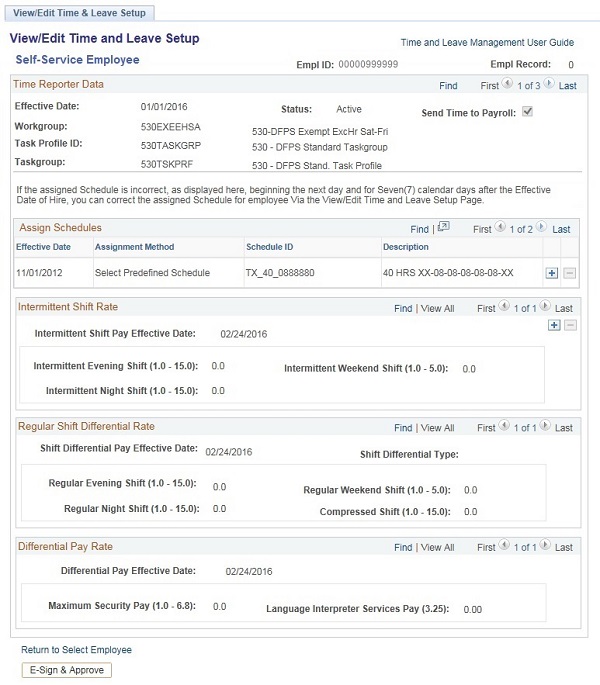This screenshot has height=685, width=600.
Task: Click View All in Intermittent Shift Rate
Action: coord(437,309)
